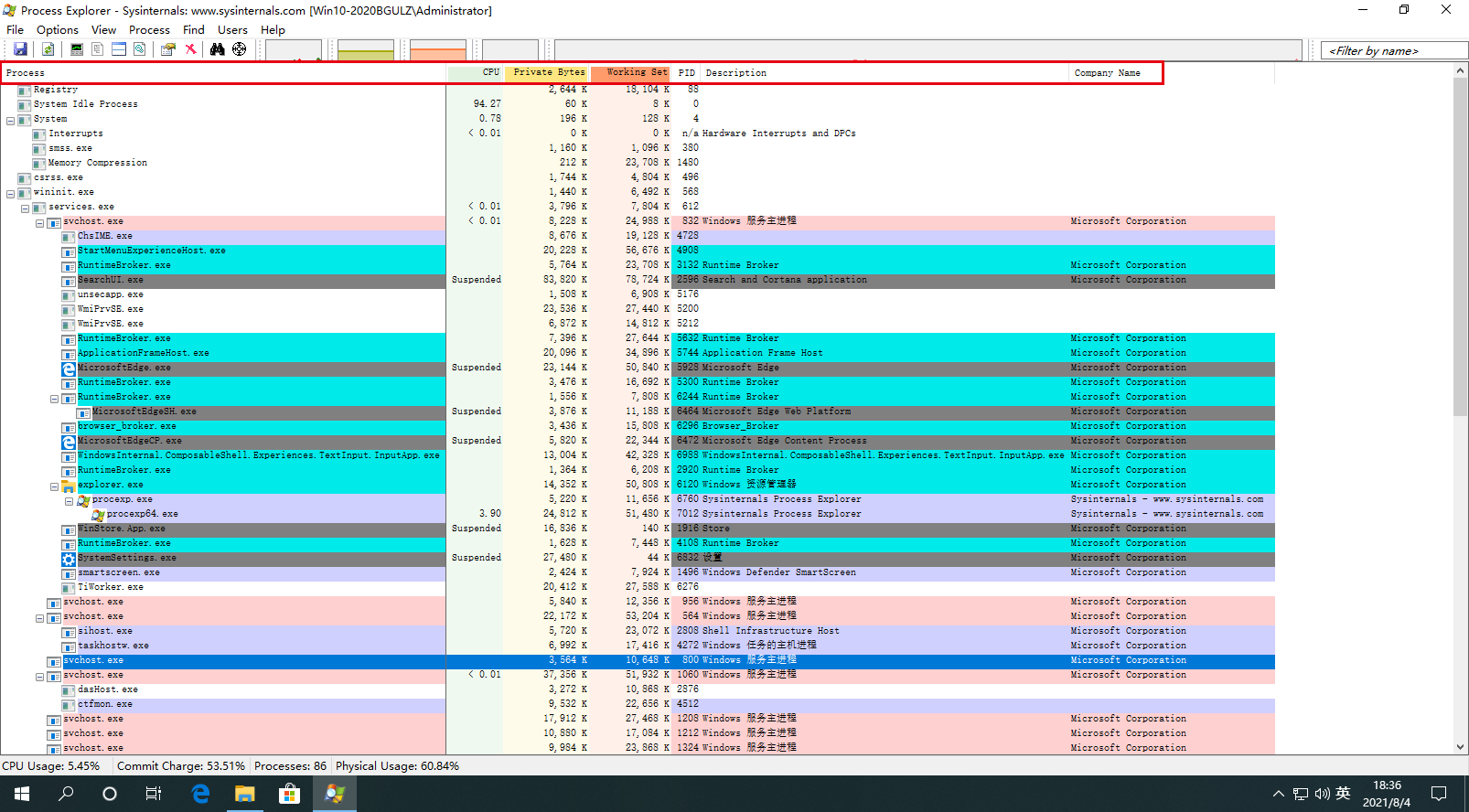Click the orange physical memory graph
Screen dimensions: 1469x812
coord(438,50)
